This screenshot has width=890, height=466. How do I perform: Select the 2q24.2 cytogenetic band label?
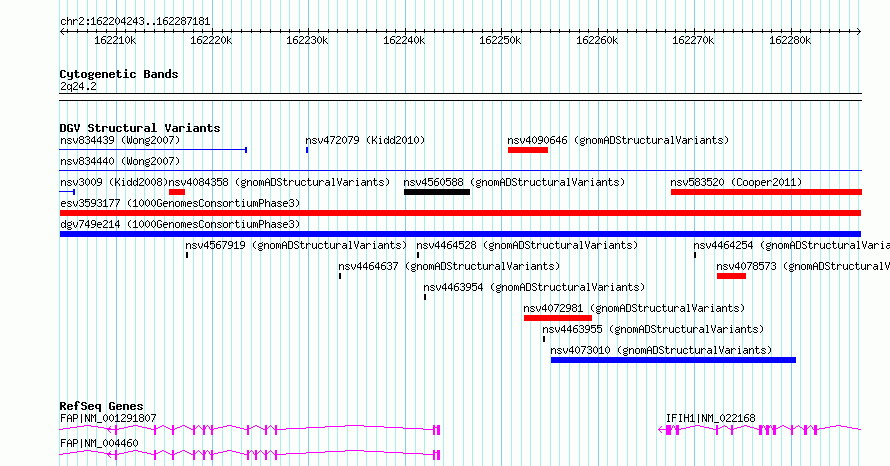click(x=78, y=86)
